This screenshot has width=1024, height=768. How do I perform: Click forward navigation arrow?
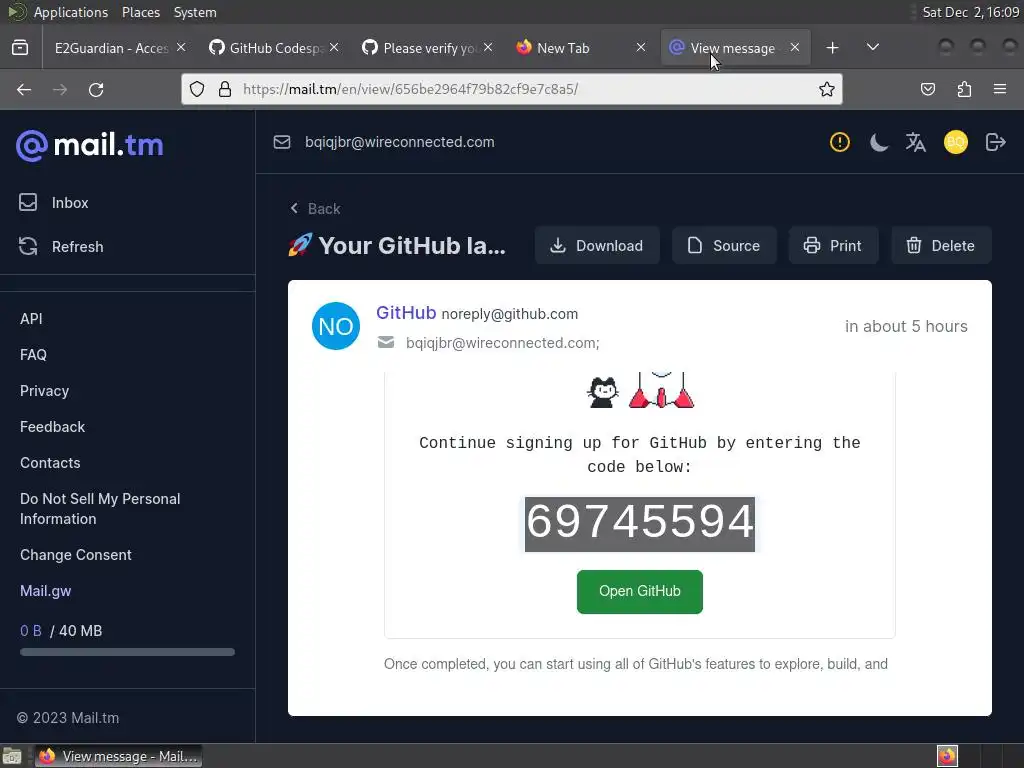point(60,89)
